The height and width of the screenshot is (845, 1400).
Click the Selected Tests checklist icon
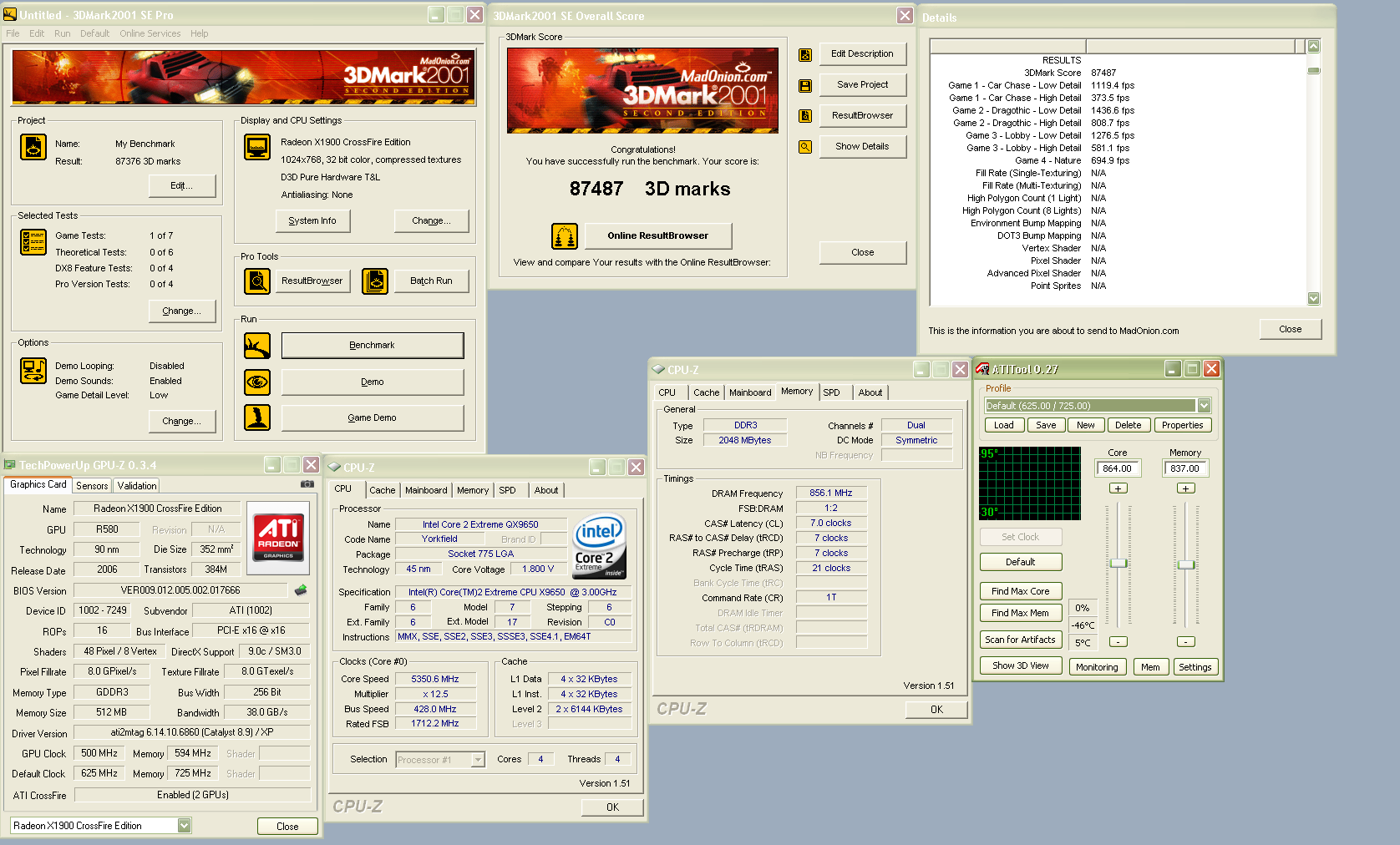point(33,242)
